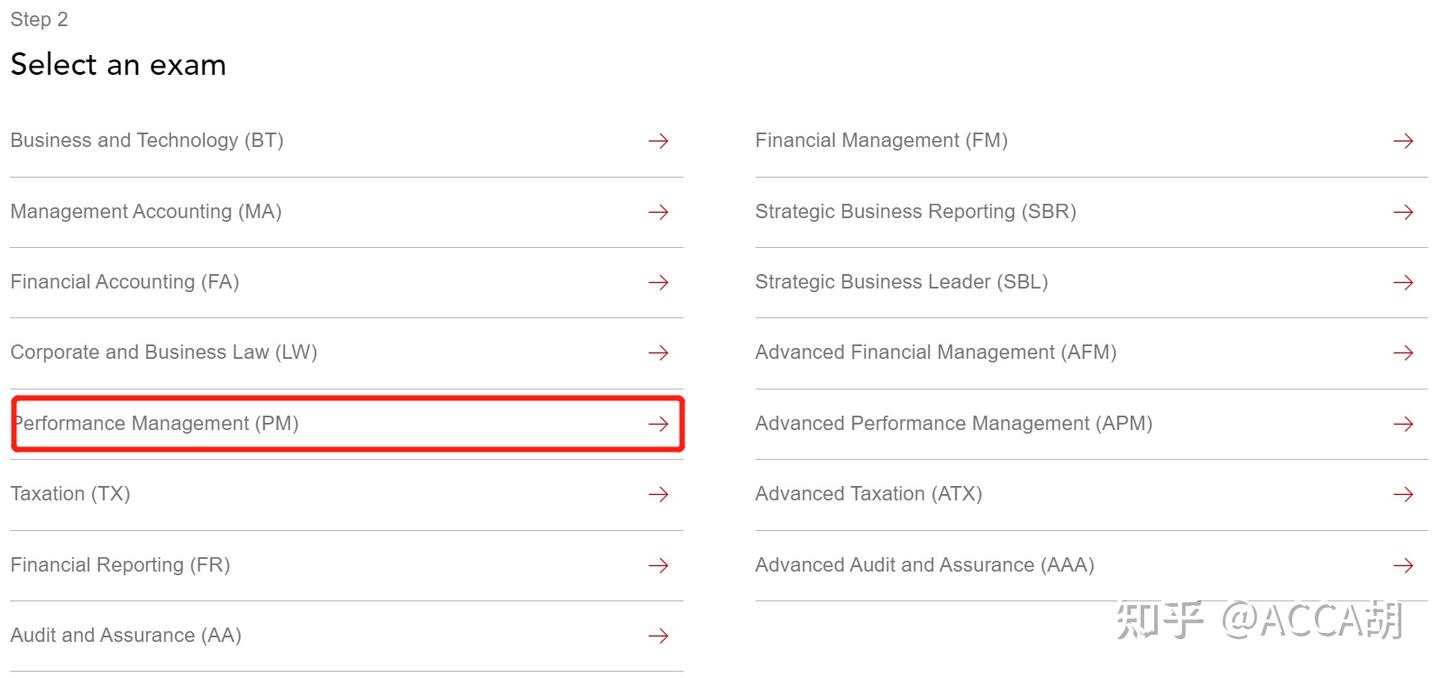Click the arrow for Financial Management (FM)

click(1403, 141)
